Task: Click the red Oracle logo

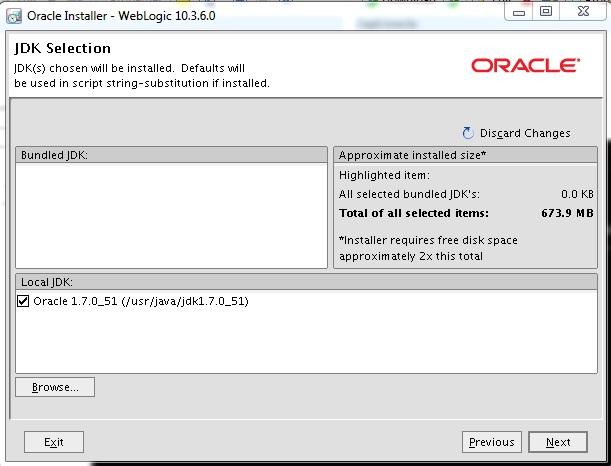Action: (x=525, y=65)
